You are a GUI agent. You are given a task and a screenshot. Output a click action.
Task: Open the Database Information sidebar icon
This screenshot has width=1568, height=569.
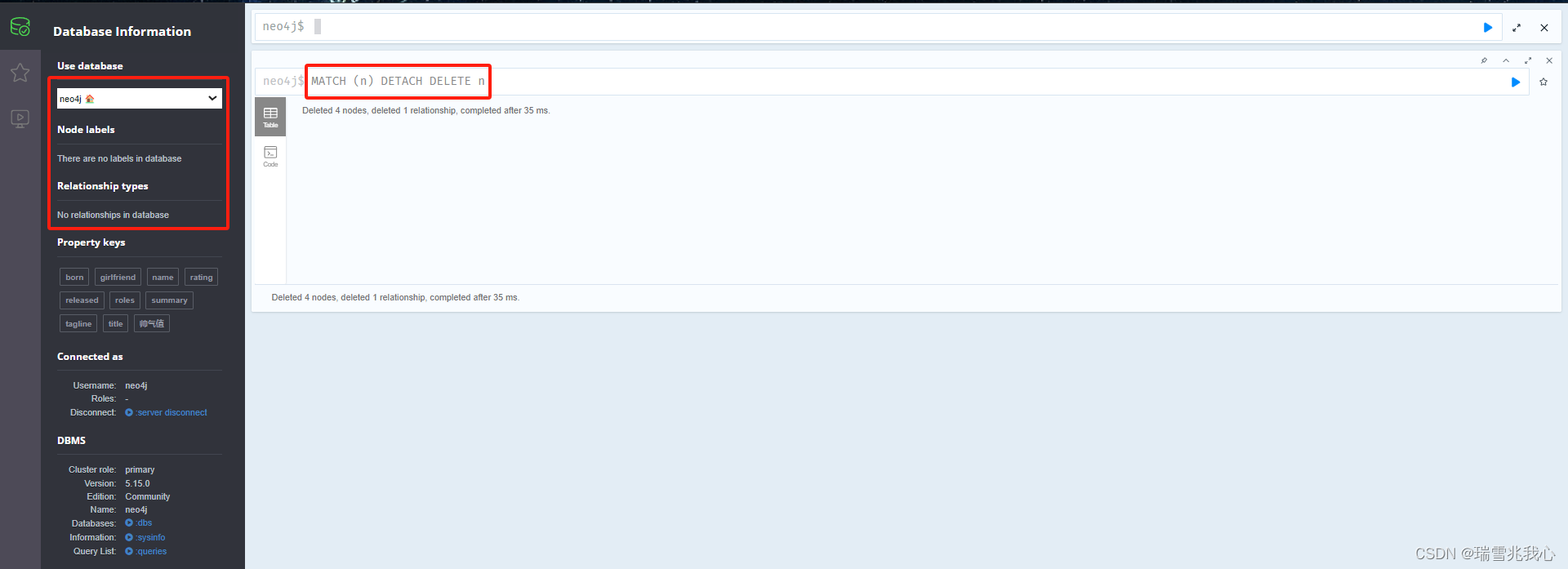tap(20, 27)
